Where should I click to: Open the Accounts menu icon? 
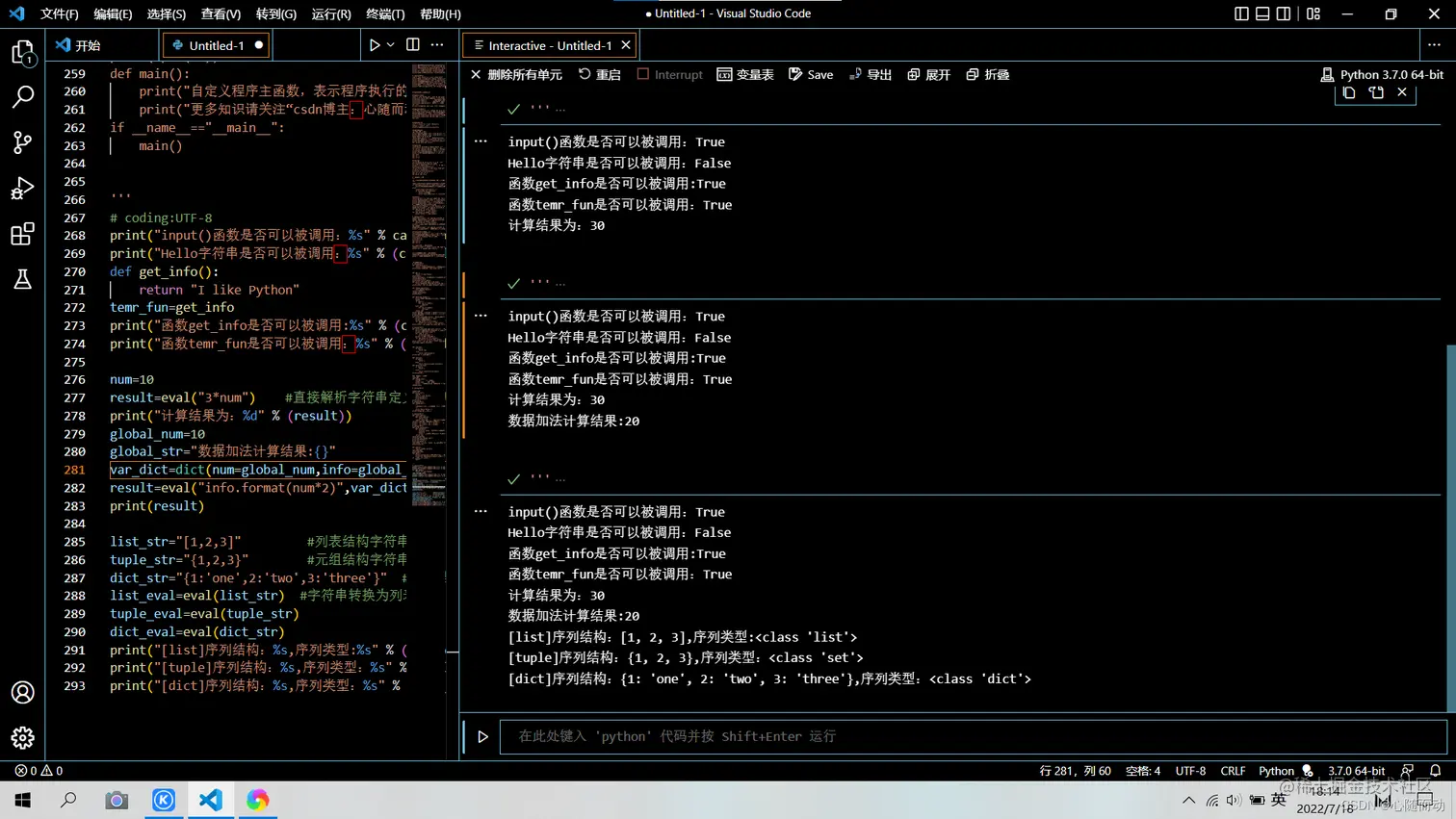pyautogui.click(x=22, y=692)
